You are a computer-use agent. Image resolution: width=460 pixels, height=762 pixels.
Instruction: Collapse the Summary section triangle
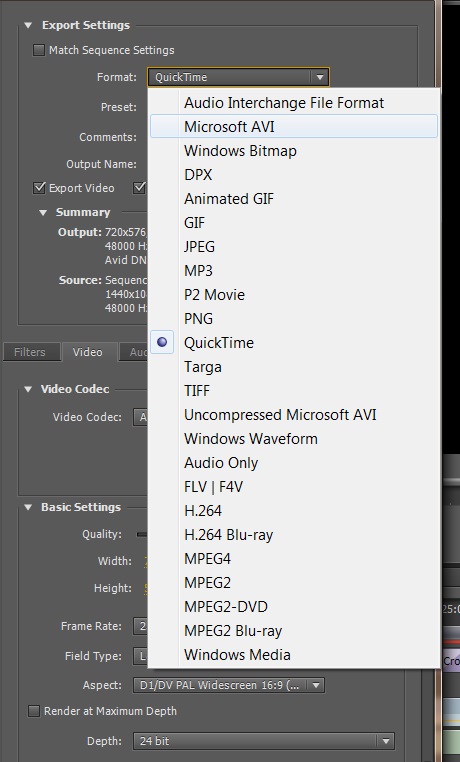pyautogui.click(x=43, y=212)
